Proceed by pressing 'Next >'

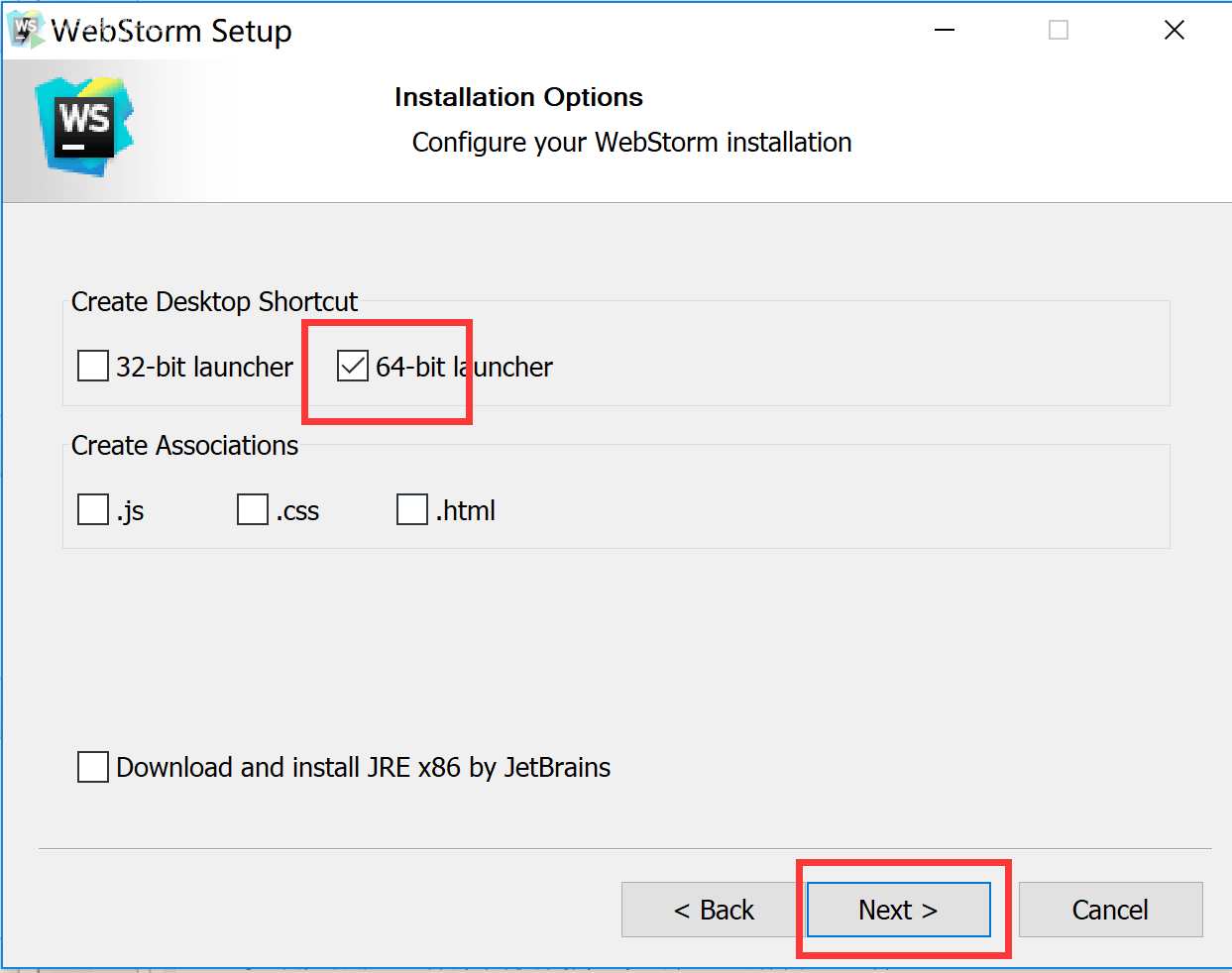898,910
